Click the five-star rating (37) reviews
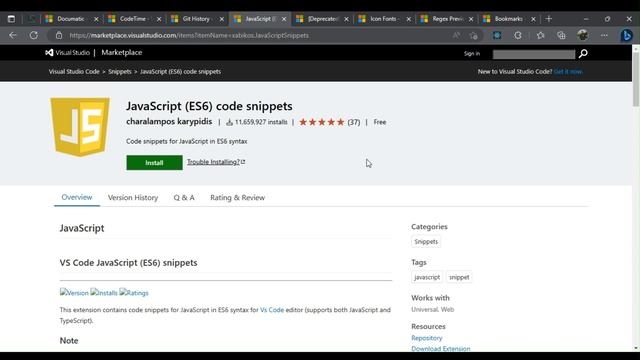 [x=329, y=122]
